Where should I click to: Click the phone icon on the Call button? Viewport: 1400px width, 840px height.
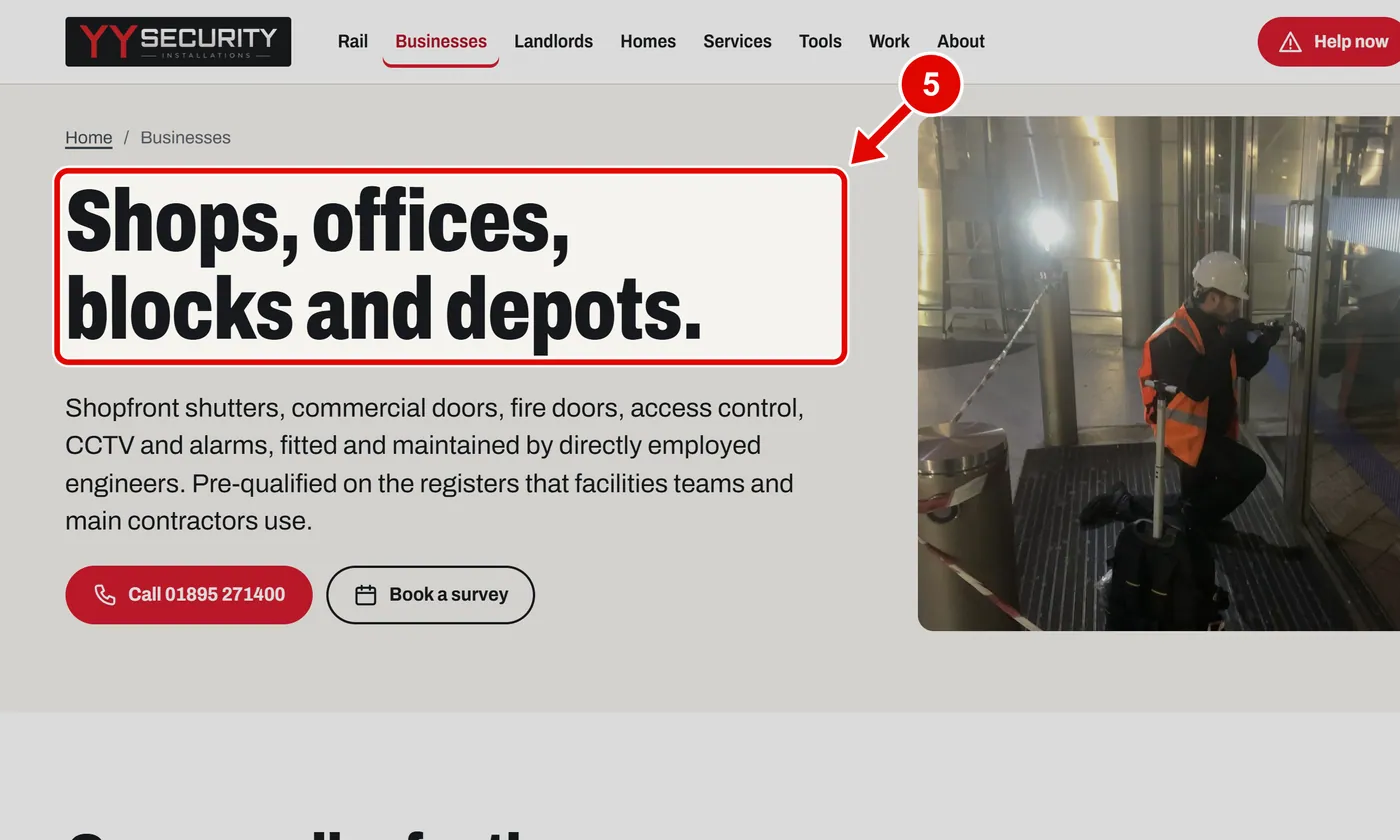[105, 595]
